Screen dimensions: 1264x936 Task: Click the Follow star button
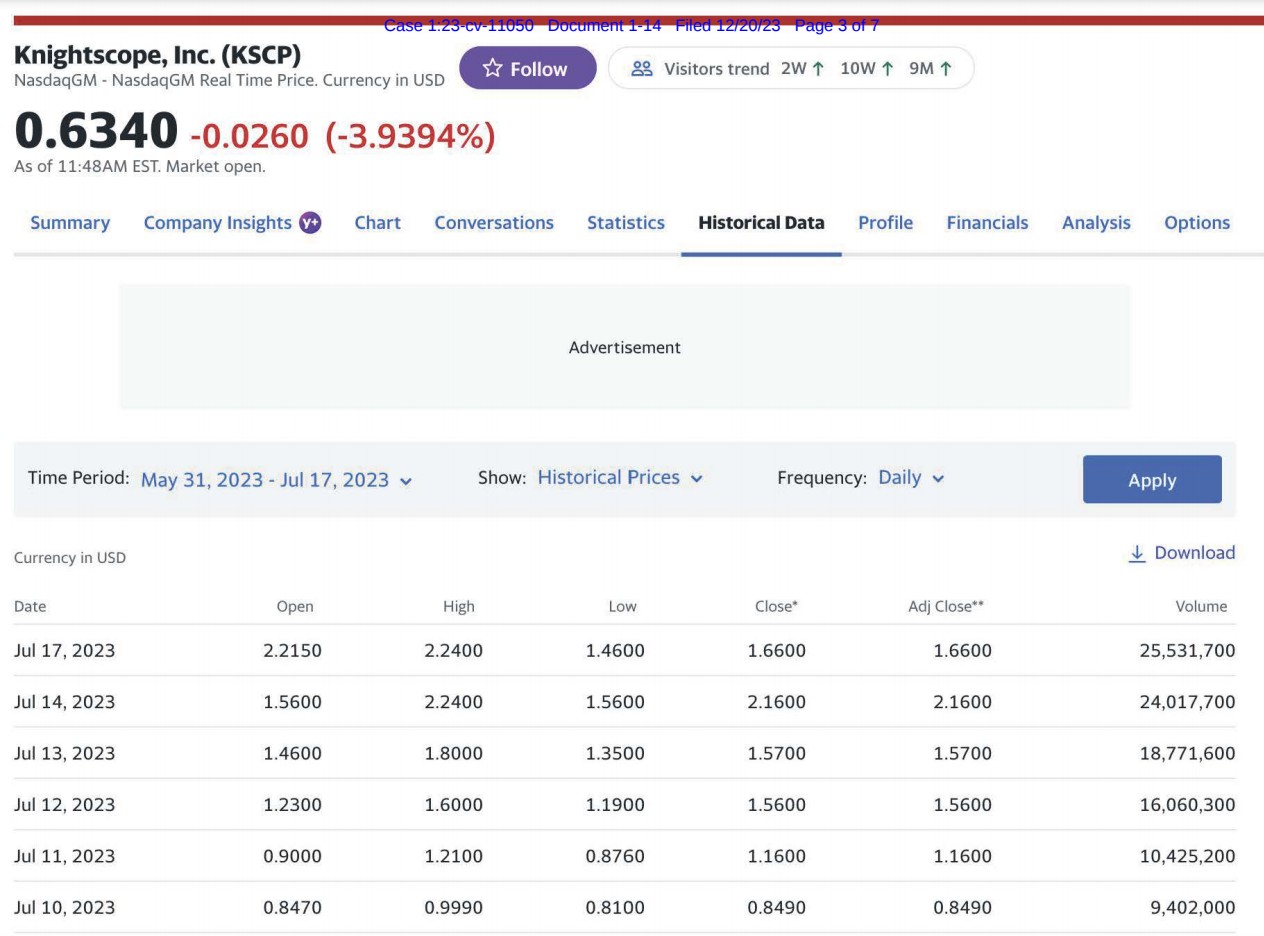click(x=525, y=69)
